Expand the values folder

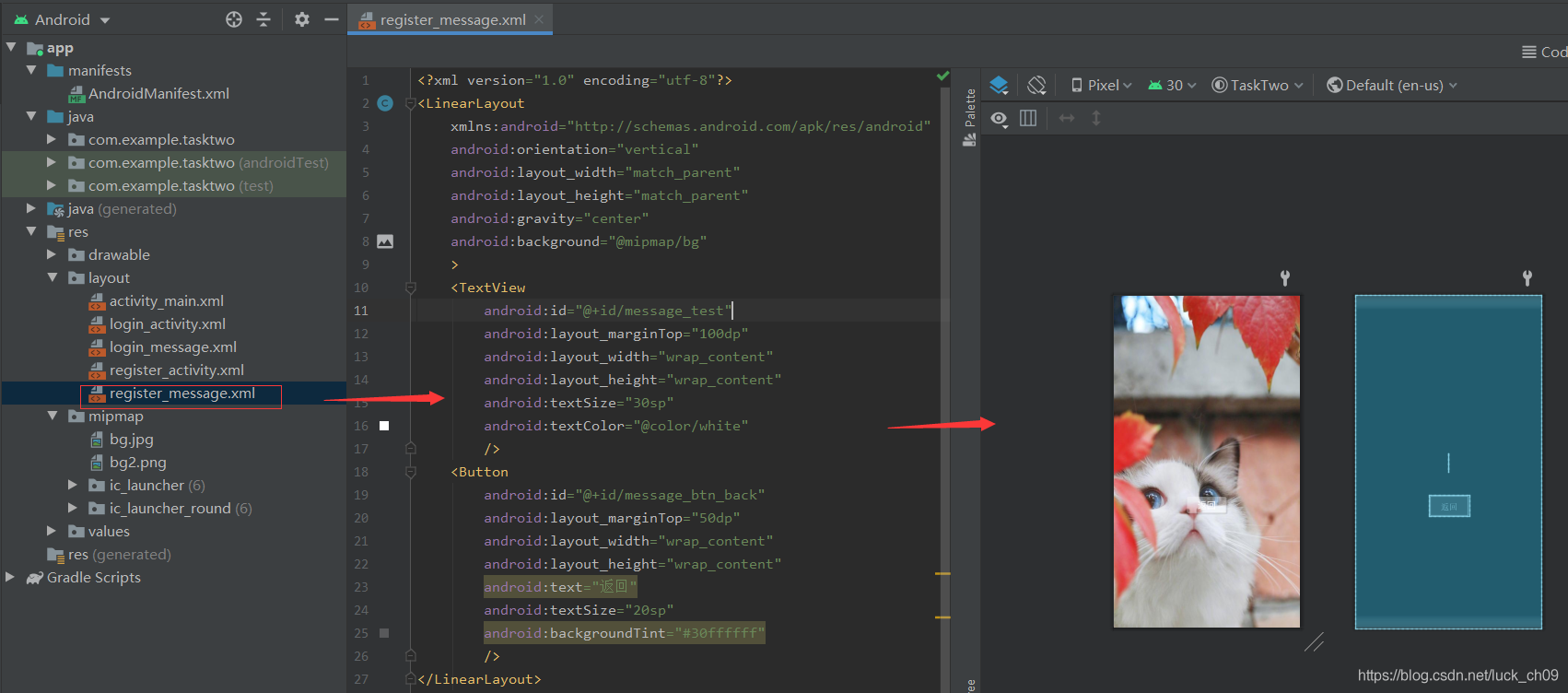pyautogui.click(x=52, y=531)
